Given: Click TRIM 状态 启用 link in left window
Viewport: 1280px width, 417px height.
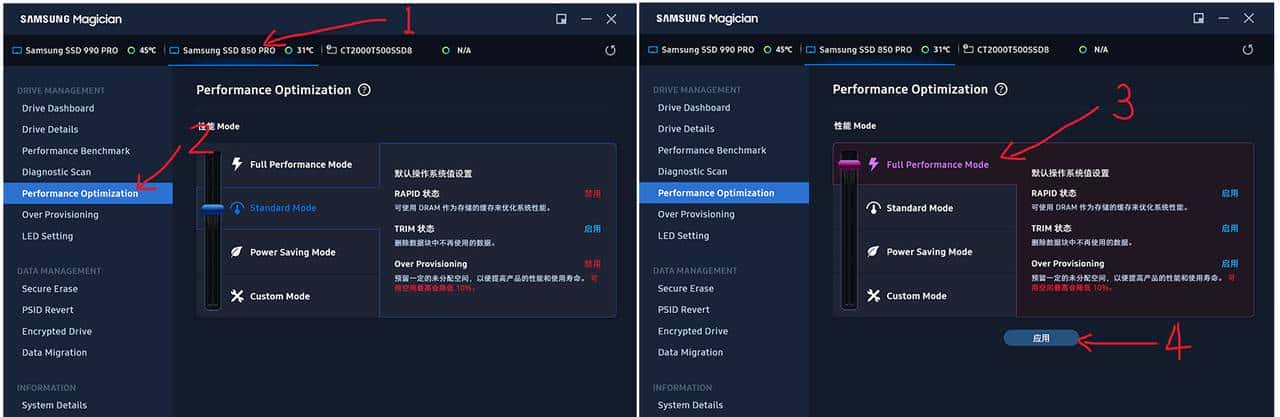Looking at the screenshot, I should [593, 228].
